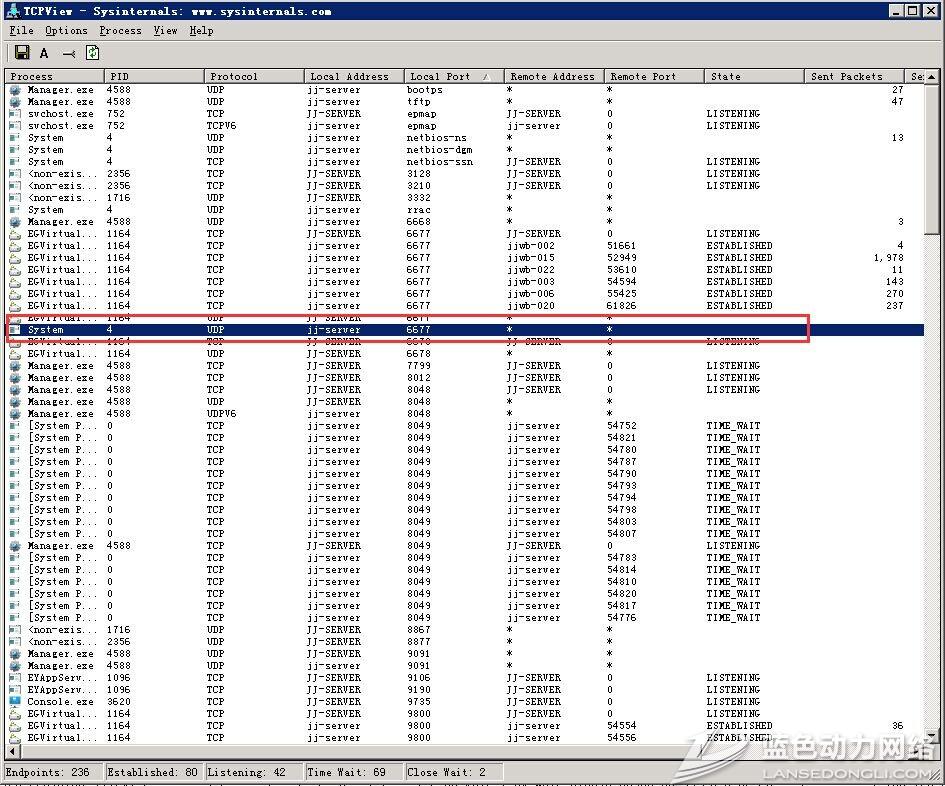Click the Save floppy disk toolbar icon
The image size is (945, 786).
tap(21, 53)
